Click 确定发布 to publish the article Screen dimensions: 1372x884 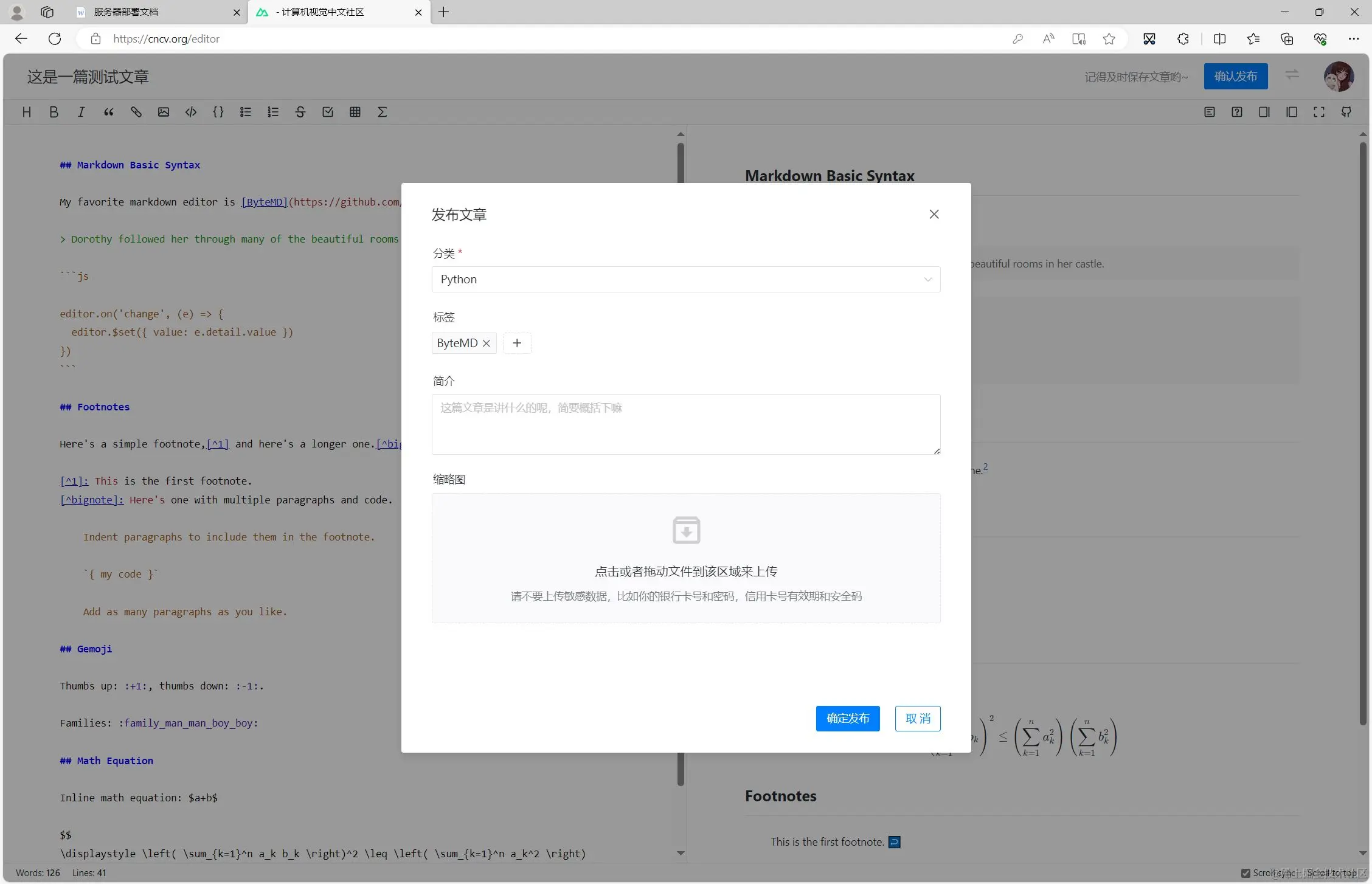[x=847, y=718]
